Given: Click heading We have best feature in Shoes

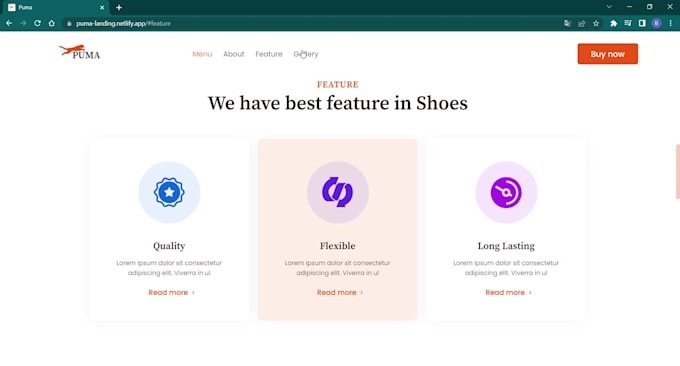Looking at the screenshot, I should [x=337, y=103].
